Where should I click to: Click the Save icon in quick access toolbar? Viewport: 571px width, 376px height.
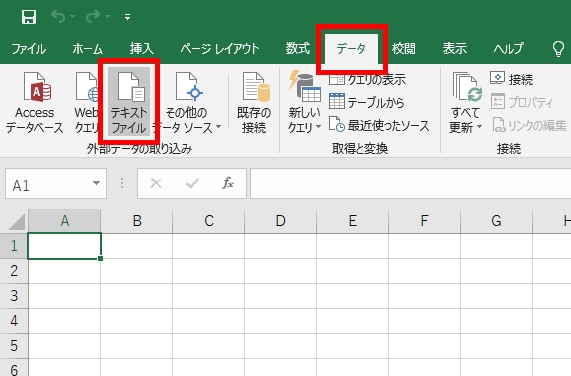(29, 17)
